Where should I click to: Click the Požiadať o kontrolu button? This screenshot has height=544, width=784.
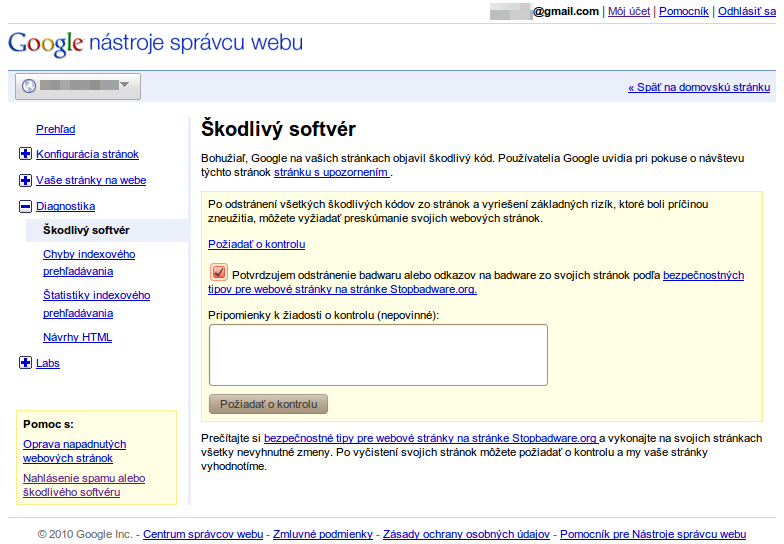268,404
